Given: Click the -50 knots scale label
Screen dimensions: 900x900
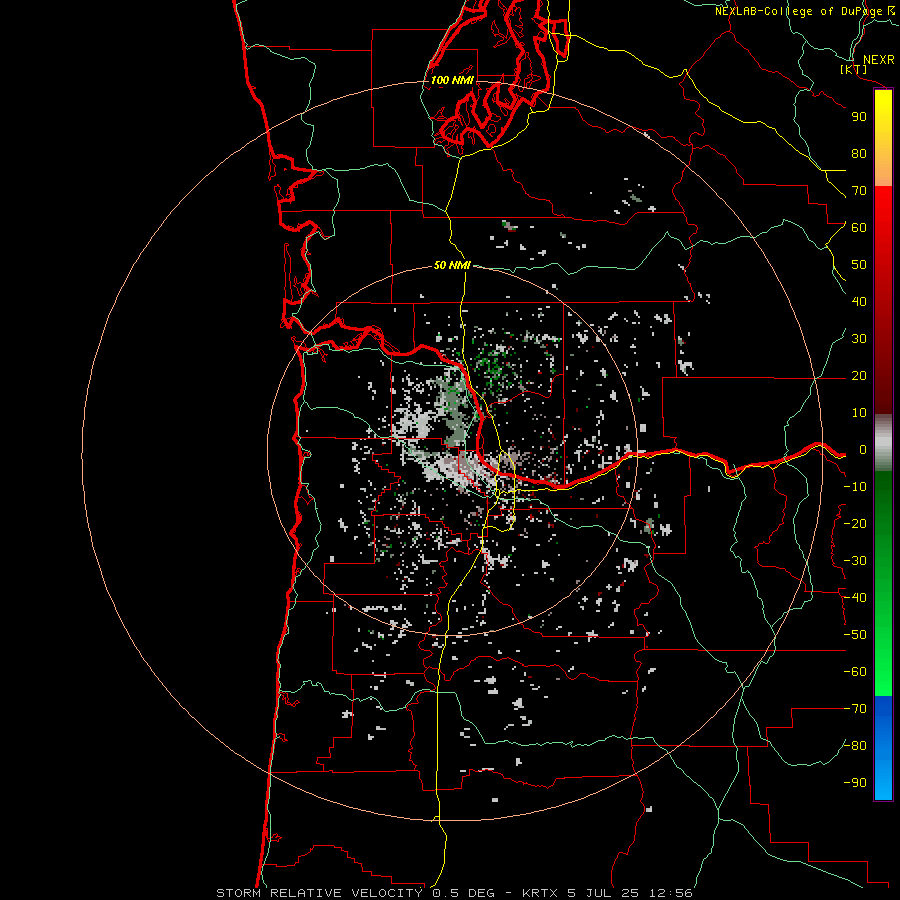Looking at the screenshot, I should point(855,635).
